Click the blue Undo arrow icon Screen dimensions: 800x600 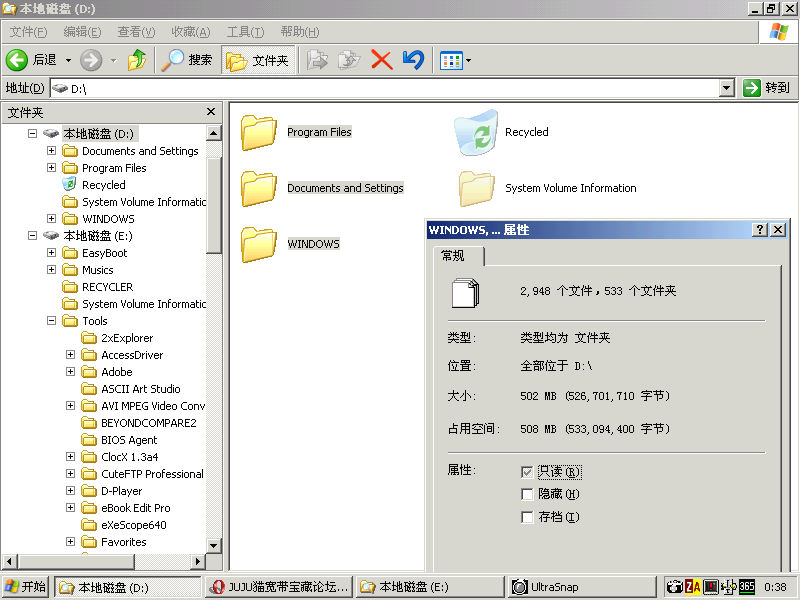413,60
